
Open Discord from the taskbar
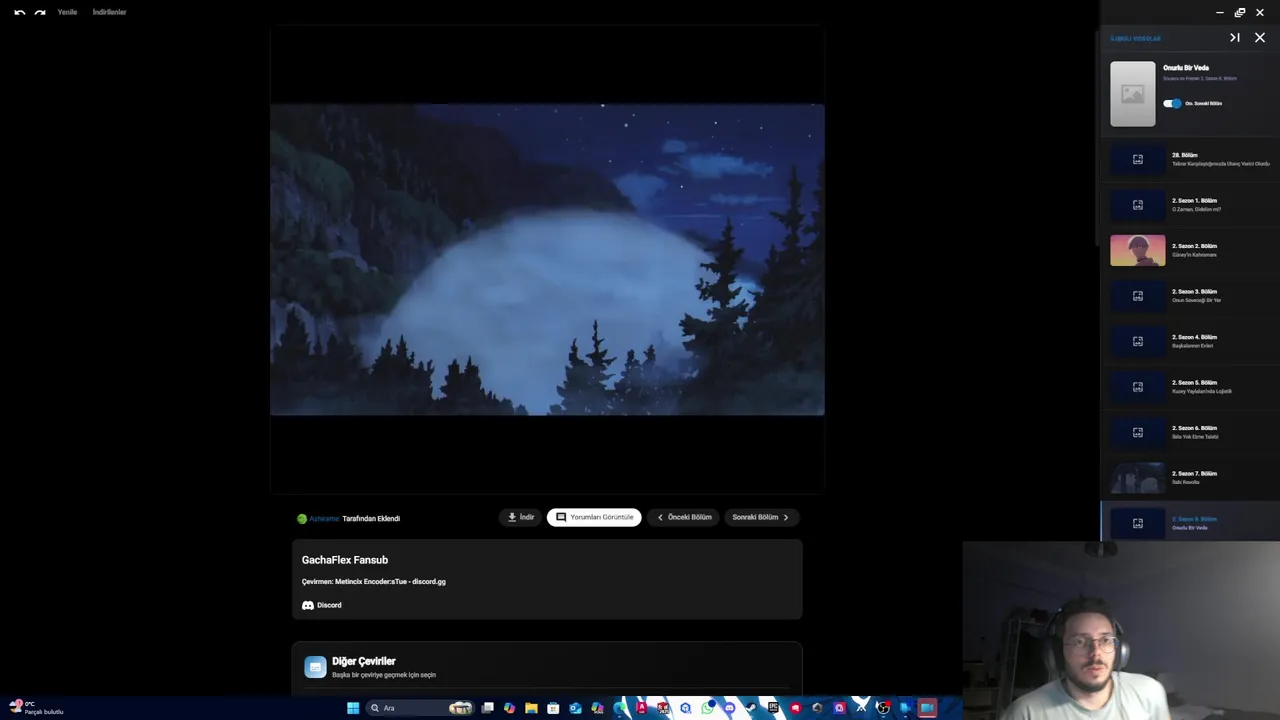click(x=729, y=708)
